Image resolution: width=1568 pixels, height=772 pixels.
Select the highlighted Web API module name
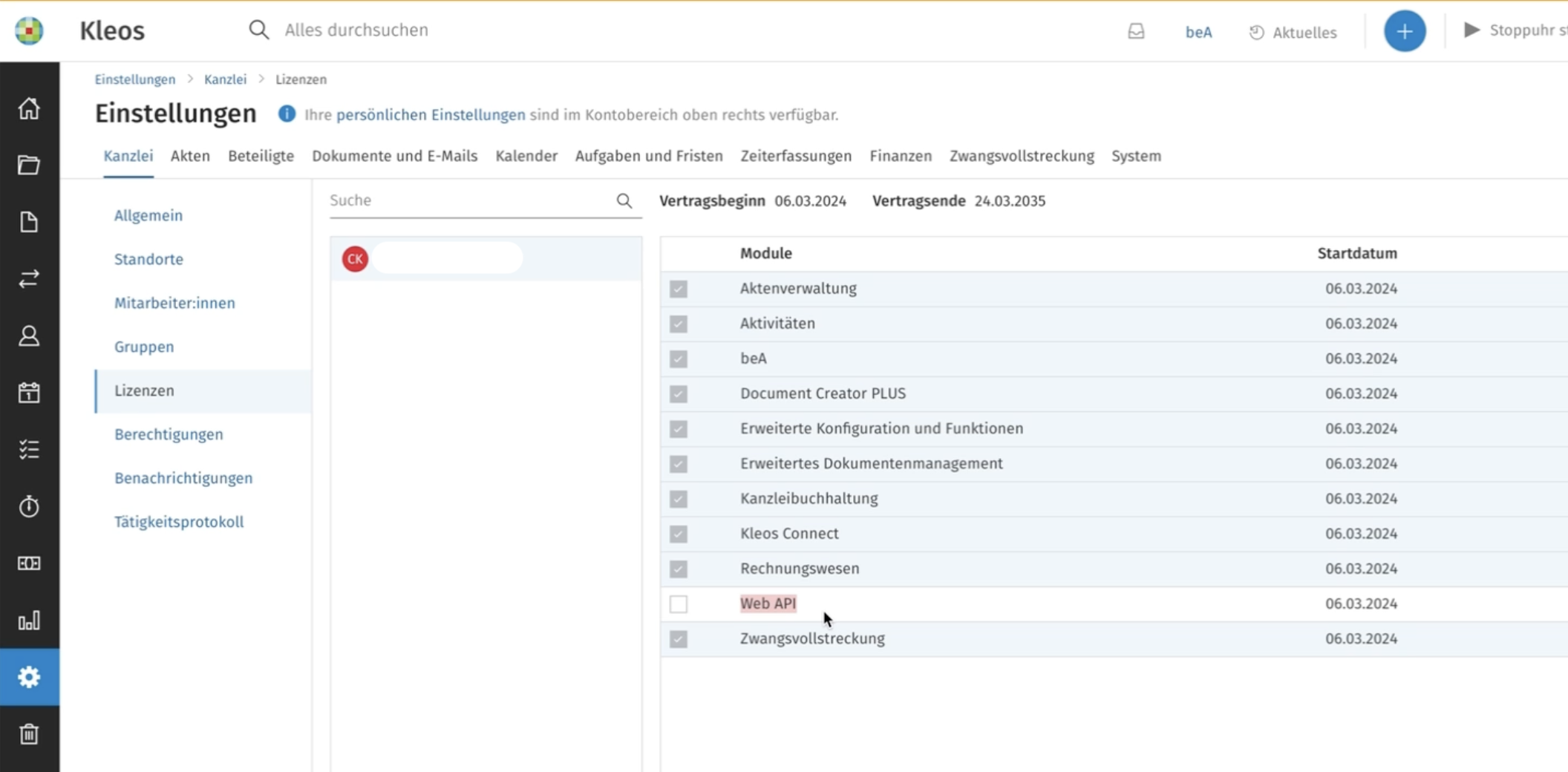coord(768,603)
